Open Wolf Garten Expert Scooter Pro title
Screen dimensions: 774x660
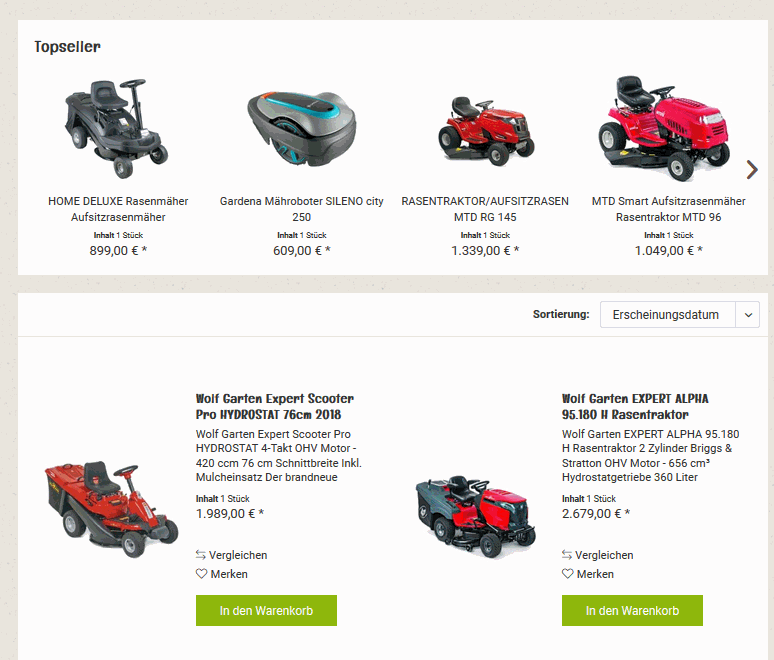pos(274,406)
